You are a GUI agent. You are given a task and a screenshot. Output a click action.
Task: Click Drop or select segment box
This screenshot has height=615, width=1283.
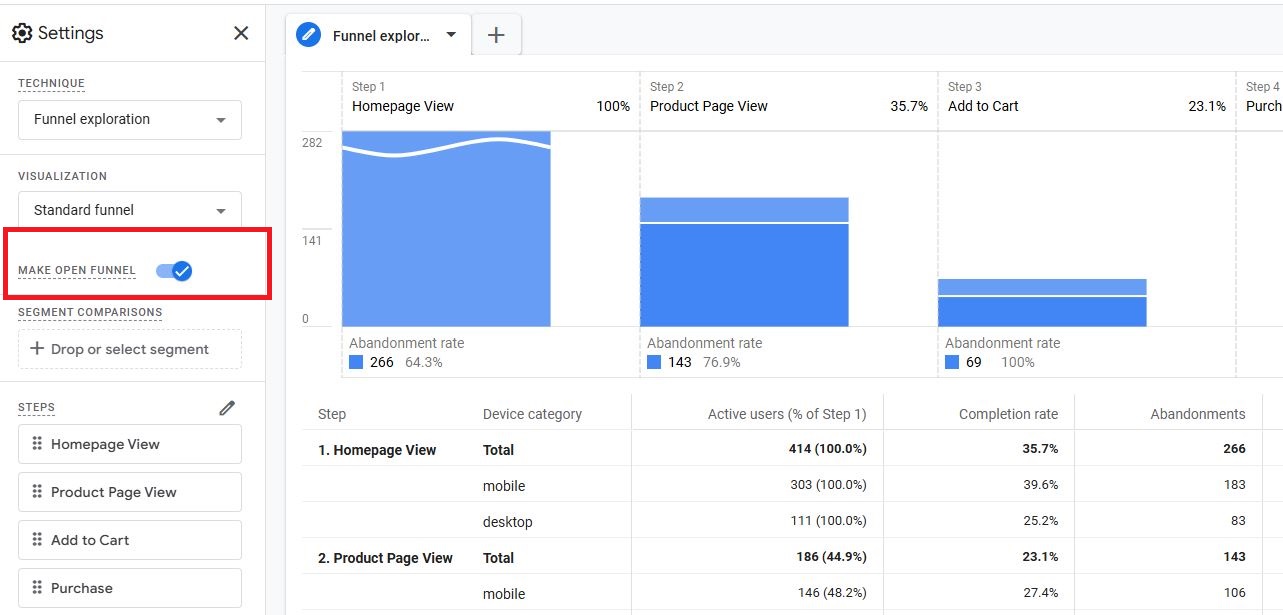point(130,349)
